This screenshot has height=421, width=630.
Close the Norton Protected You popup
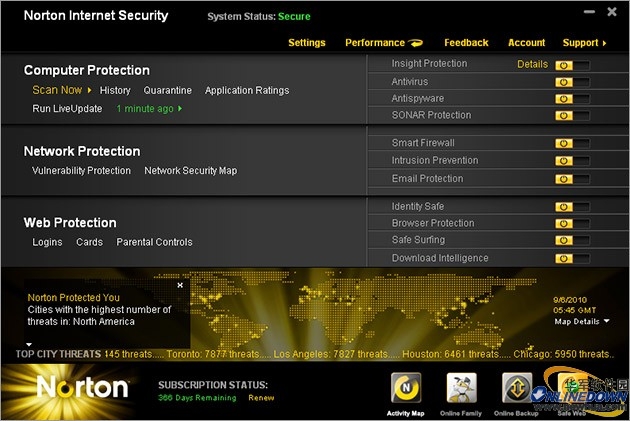[x=180, y=285]
